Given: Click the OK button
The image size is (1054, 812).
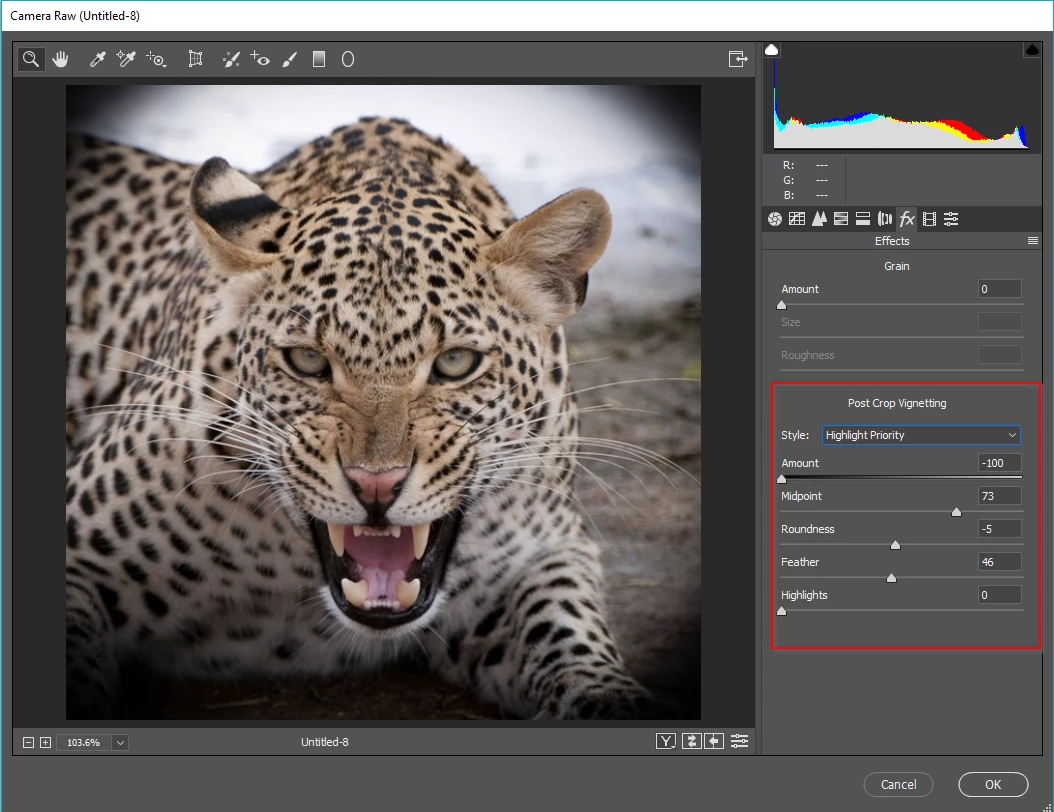Looking at the screenshot, I should click(992, 784).
